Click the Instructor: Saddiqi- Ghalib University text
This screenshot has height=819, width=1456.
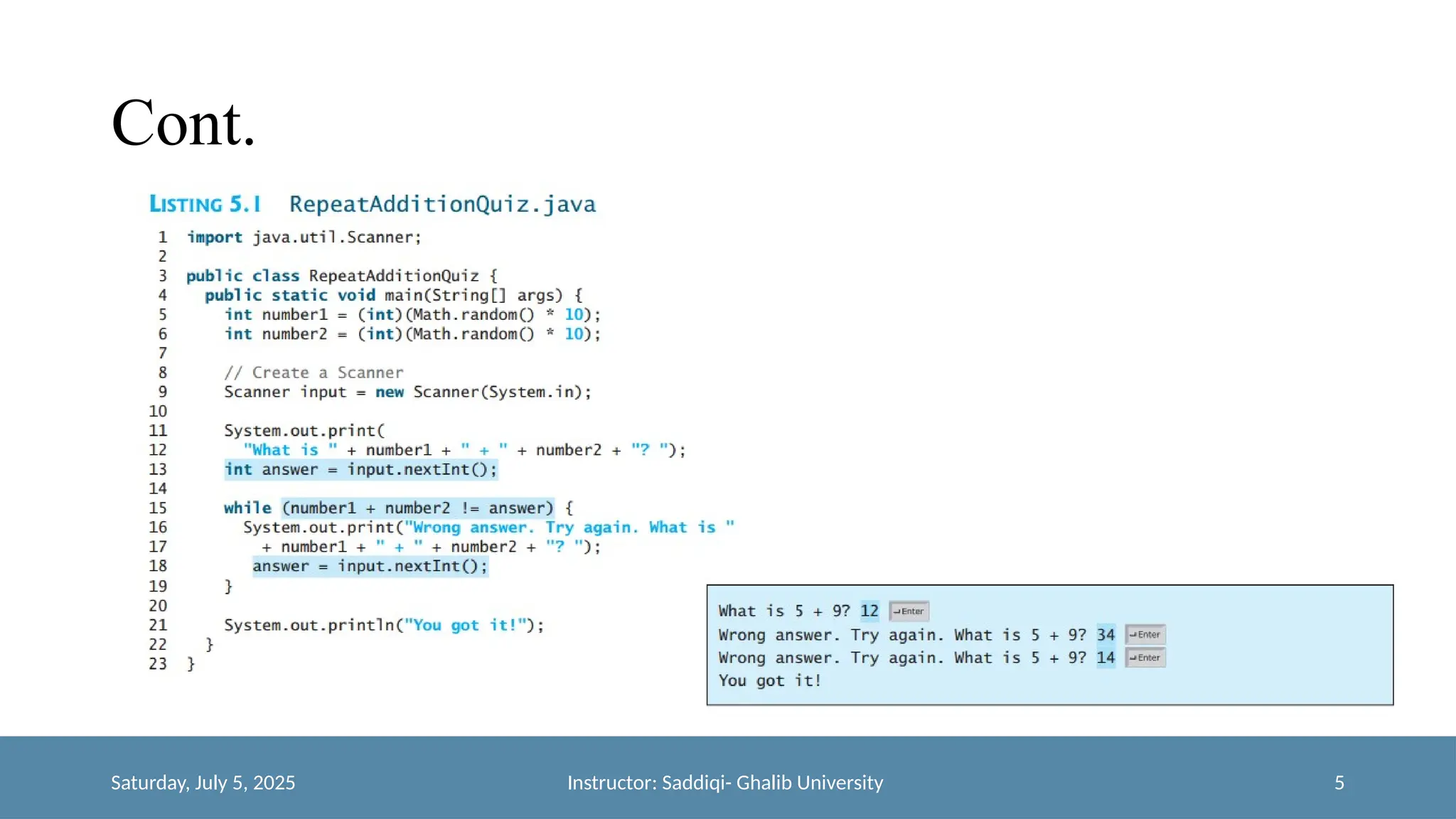(x=724, y=783)
